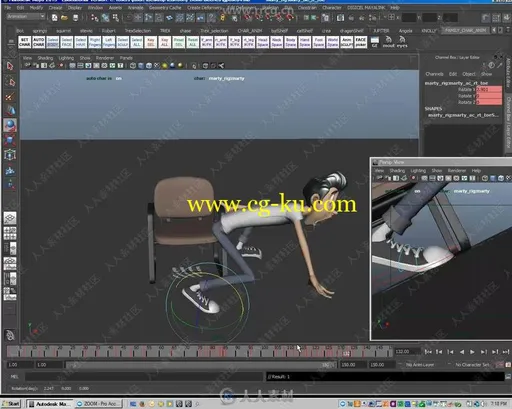Viewport: 512px width, 409px height.
Task: Open the Attribute Editor side tab
Action: [x=508, y=73]
